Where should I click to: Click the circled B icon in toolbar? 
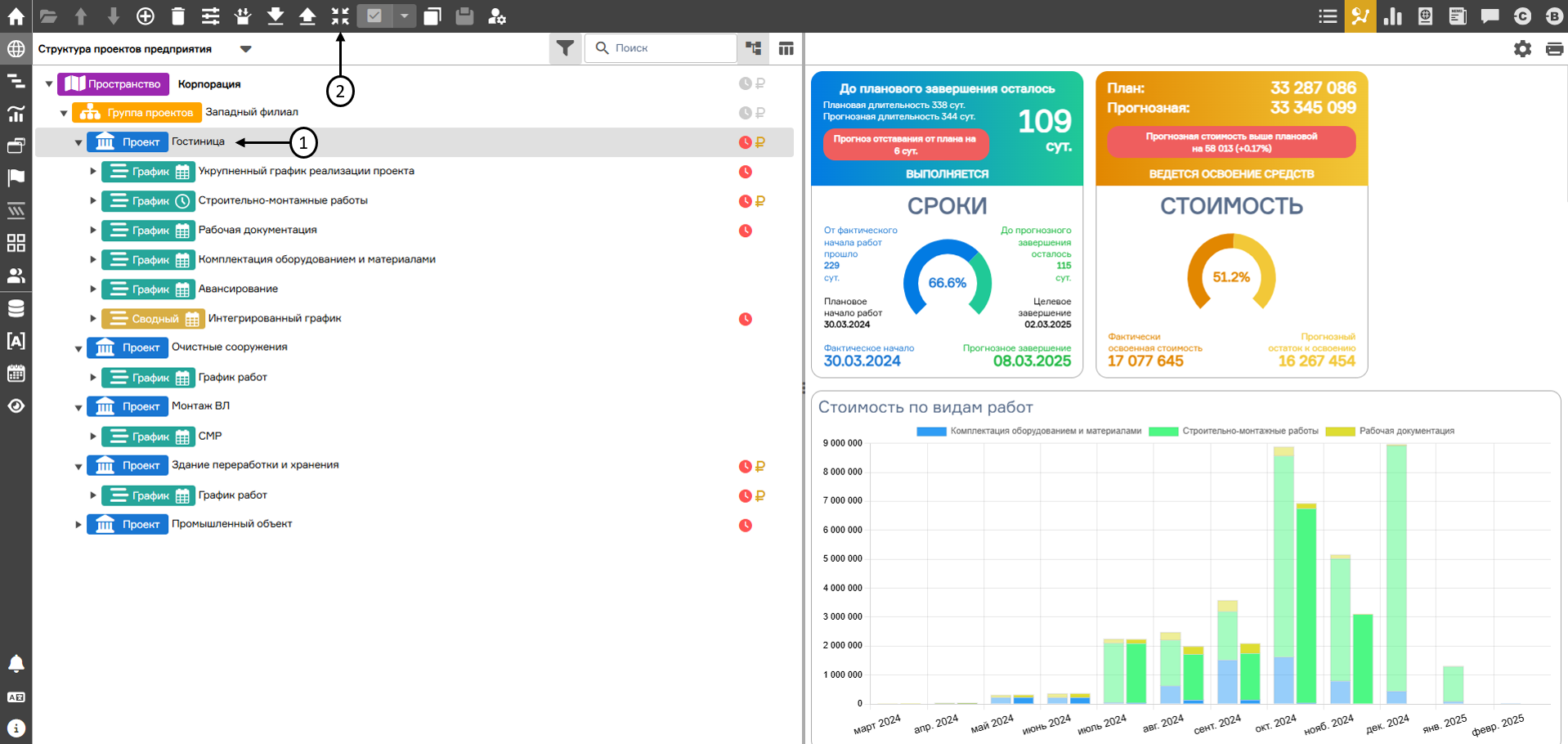coord(1554,16)
